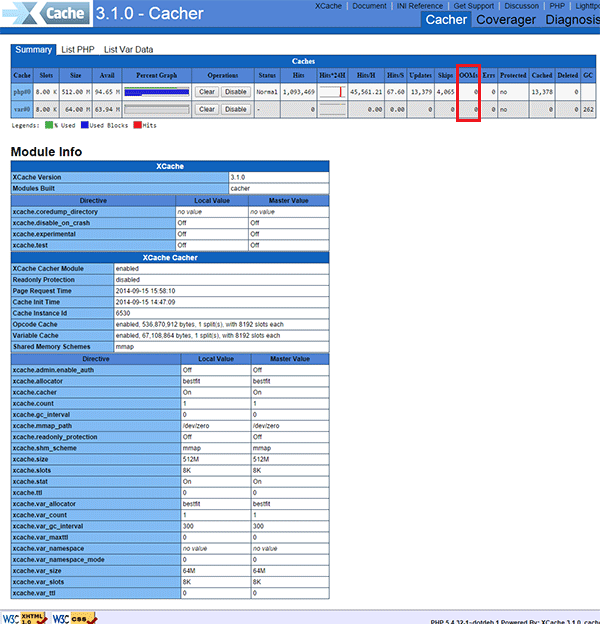Click the Updates column header
Screen dimensions: 600x624
tap(420, 75)
